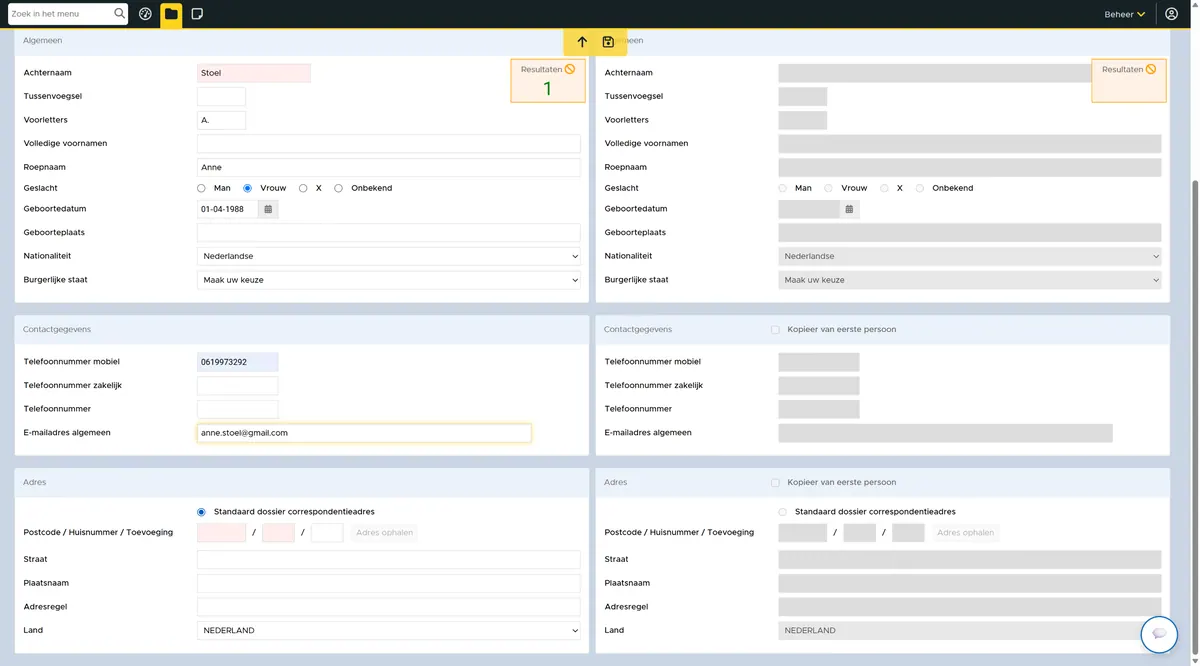This screenshot has width=1200, height=666.
Task: Select Onbekend for first person's Geslacht
Action: (x=339, y=188)
